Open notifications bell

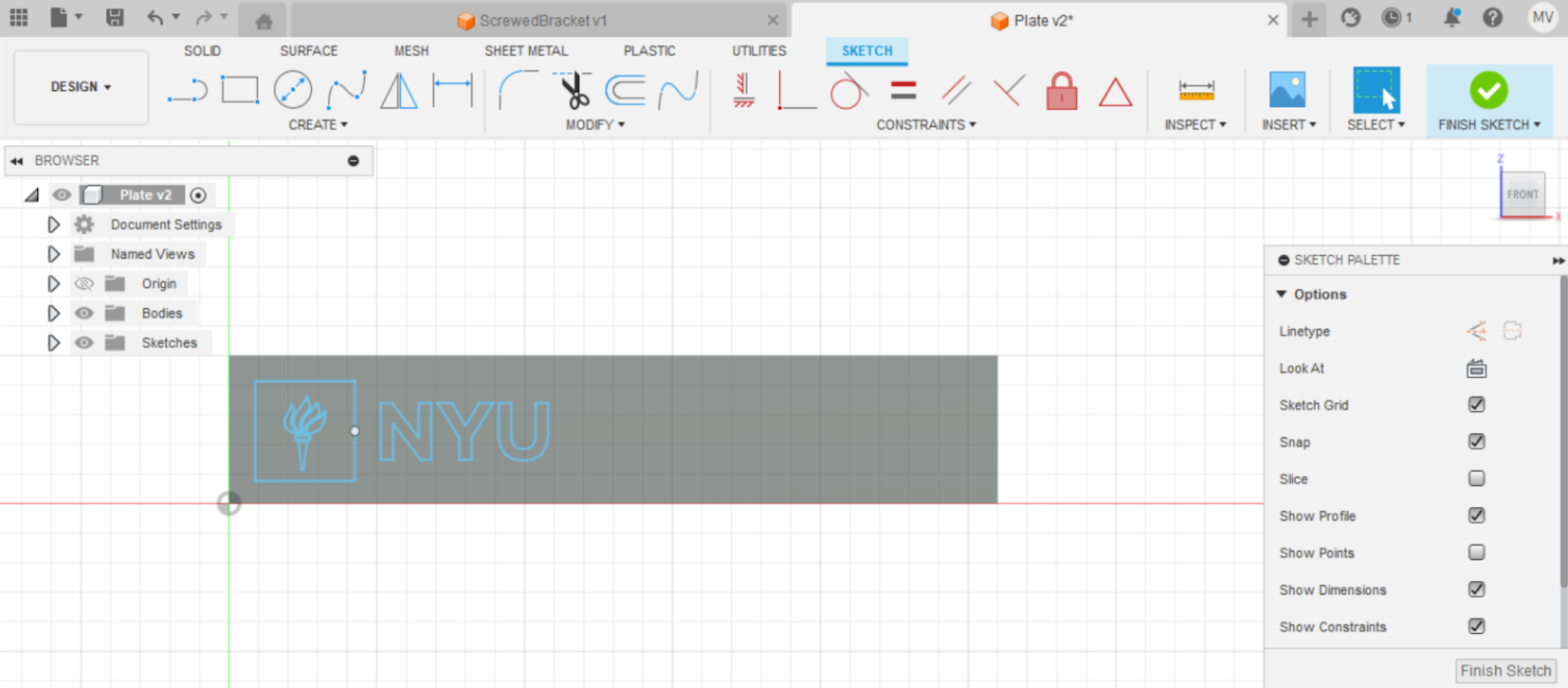[1451, 17]
